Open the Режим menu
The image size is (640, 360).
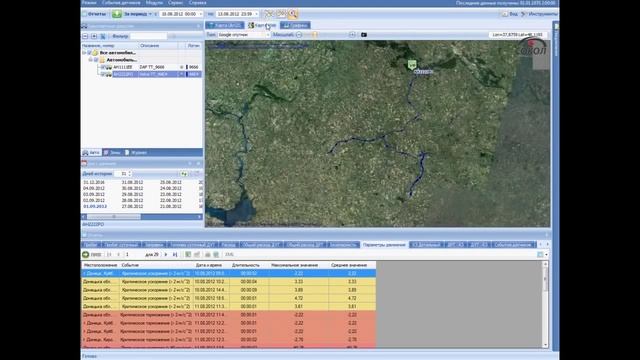[89, 3]
